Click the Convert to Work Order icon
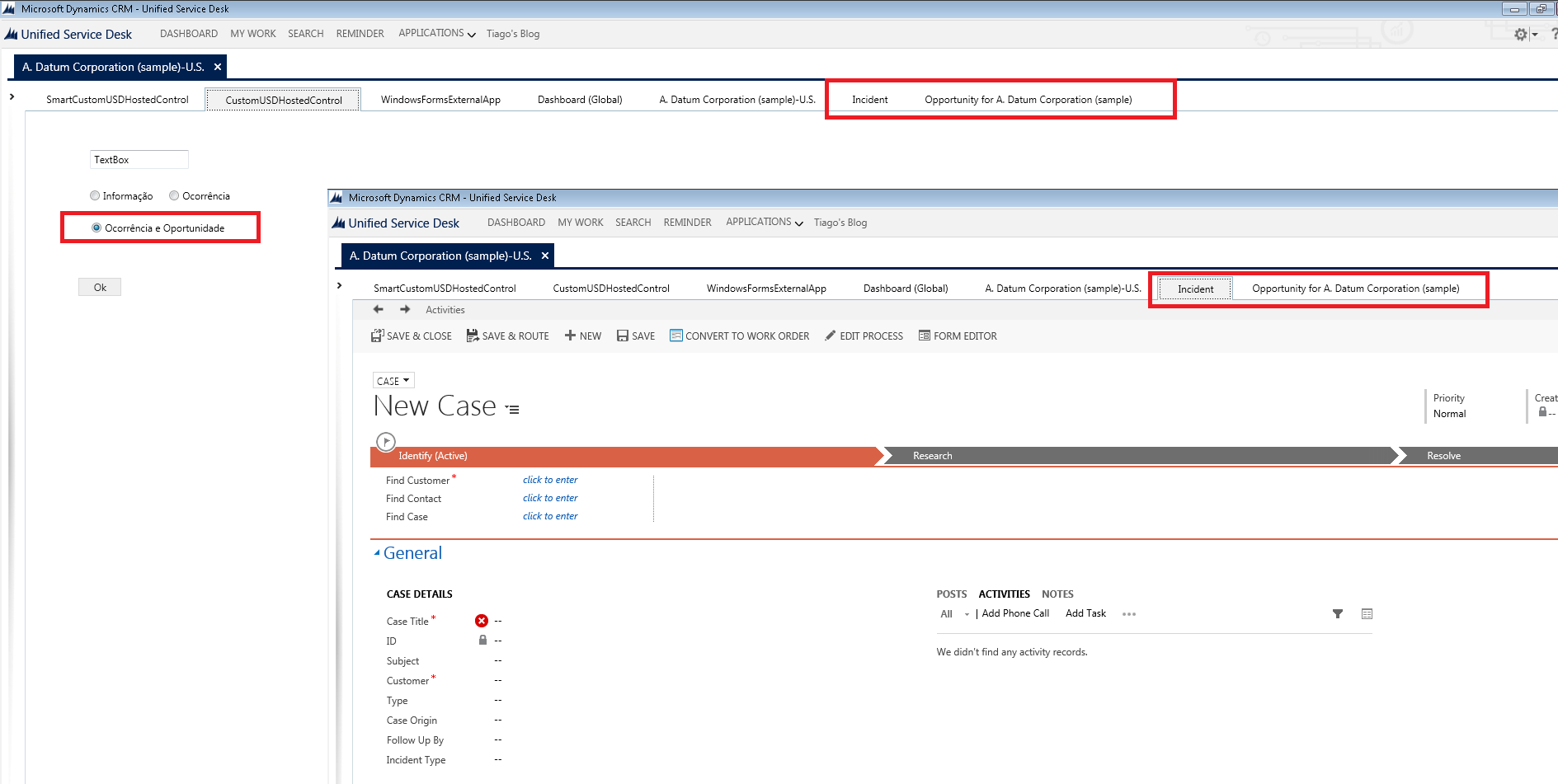The height and width of the screenshot is (784, 1558). pyautogui.click(x=676, y=336)
